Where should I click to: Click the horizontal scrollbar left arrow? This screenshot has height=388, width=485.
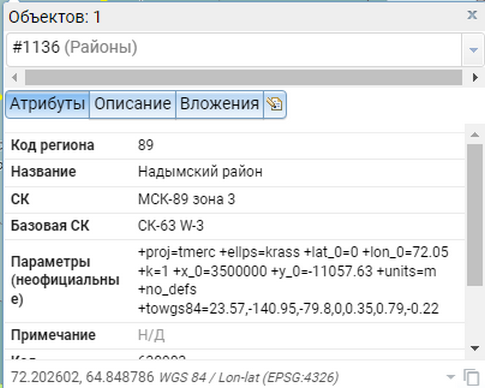(x=14, y=77)
